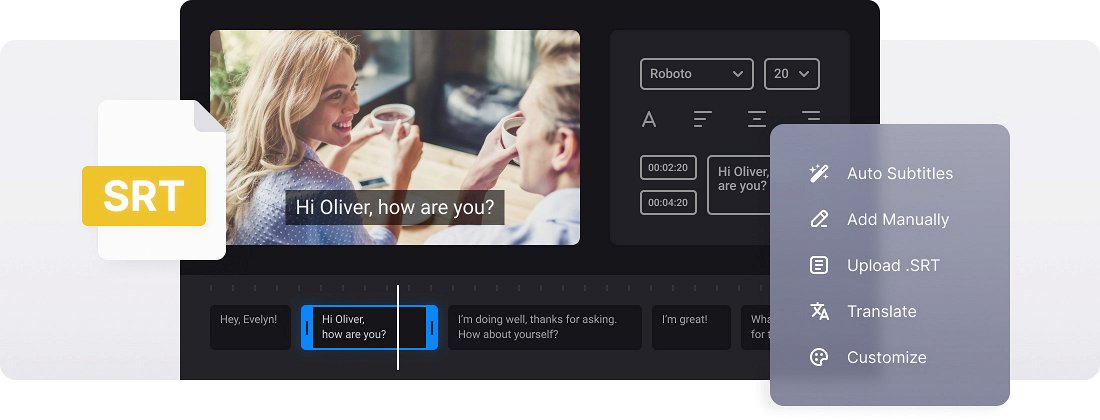Select the "I'm great!" subtitle clip
1100x420 pixels.
[691, 327]
